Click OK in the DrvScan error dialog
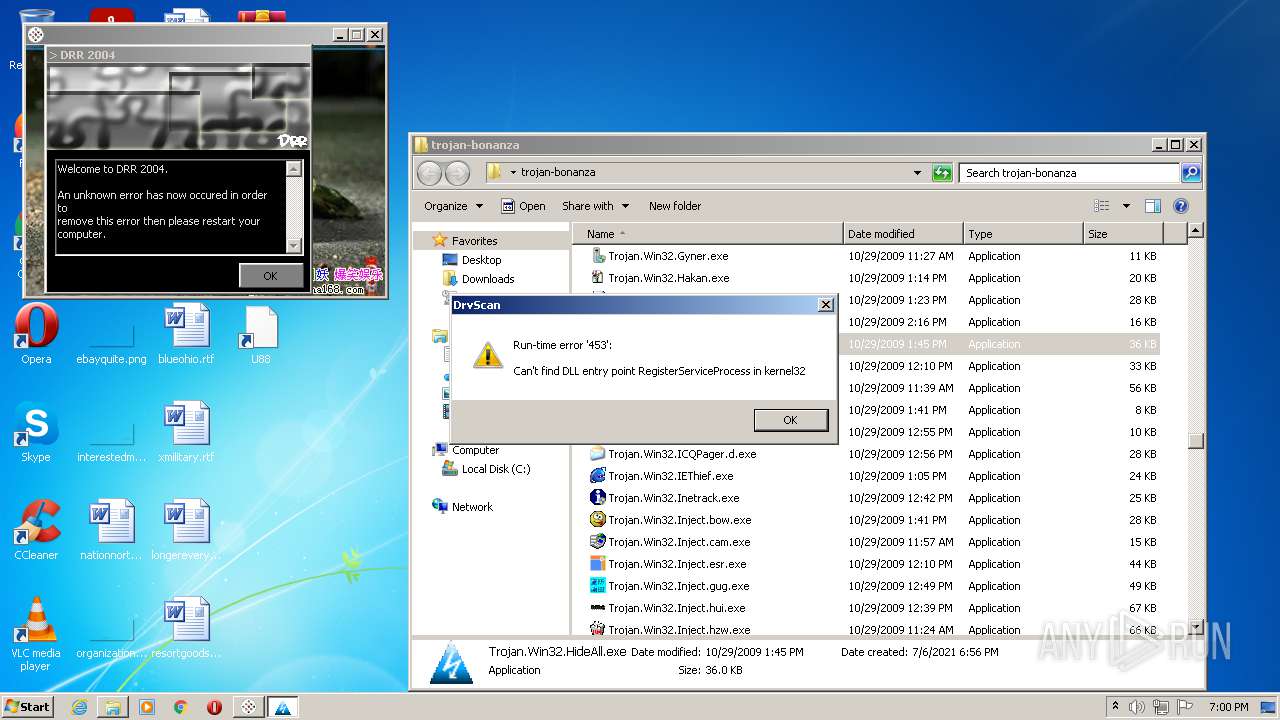 (790, 420)
